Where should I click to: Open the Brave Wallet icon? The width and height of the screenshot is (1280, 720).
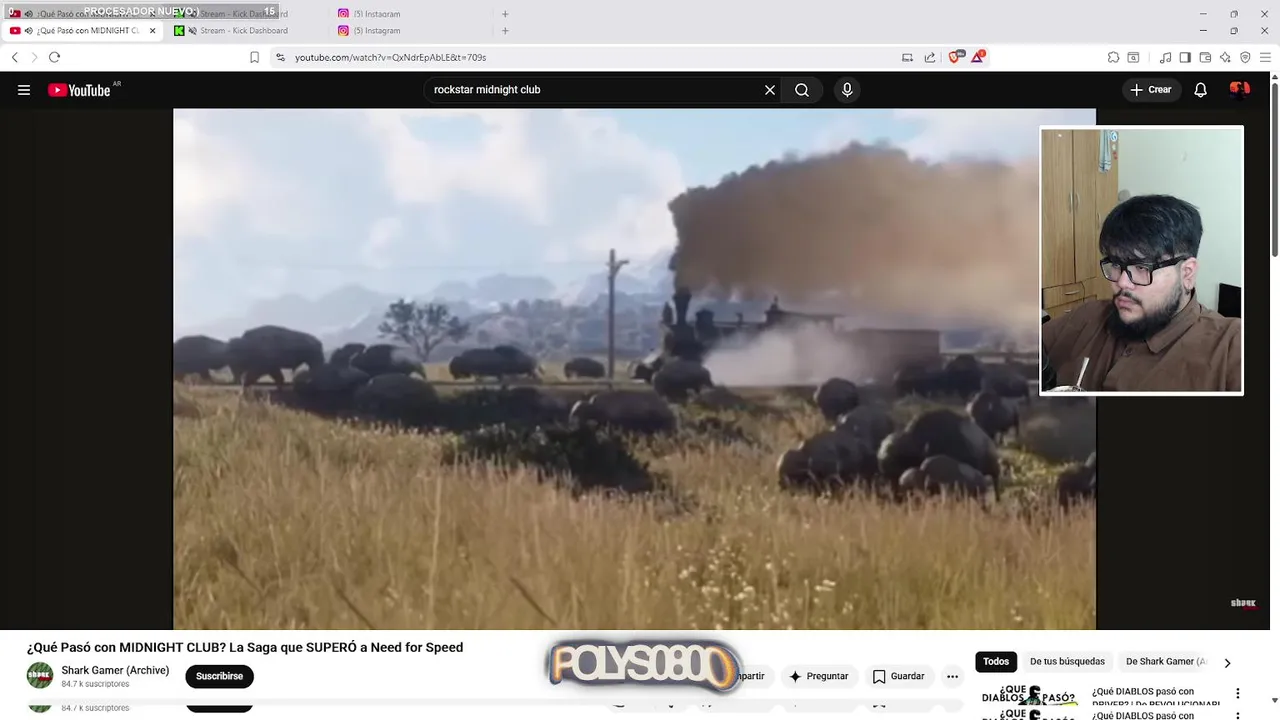[x=1205, y=57]
